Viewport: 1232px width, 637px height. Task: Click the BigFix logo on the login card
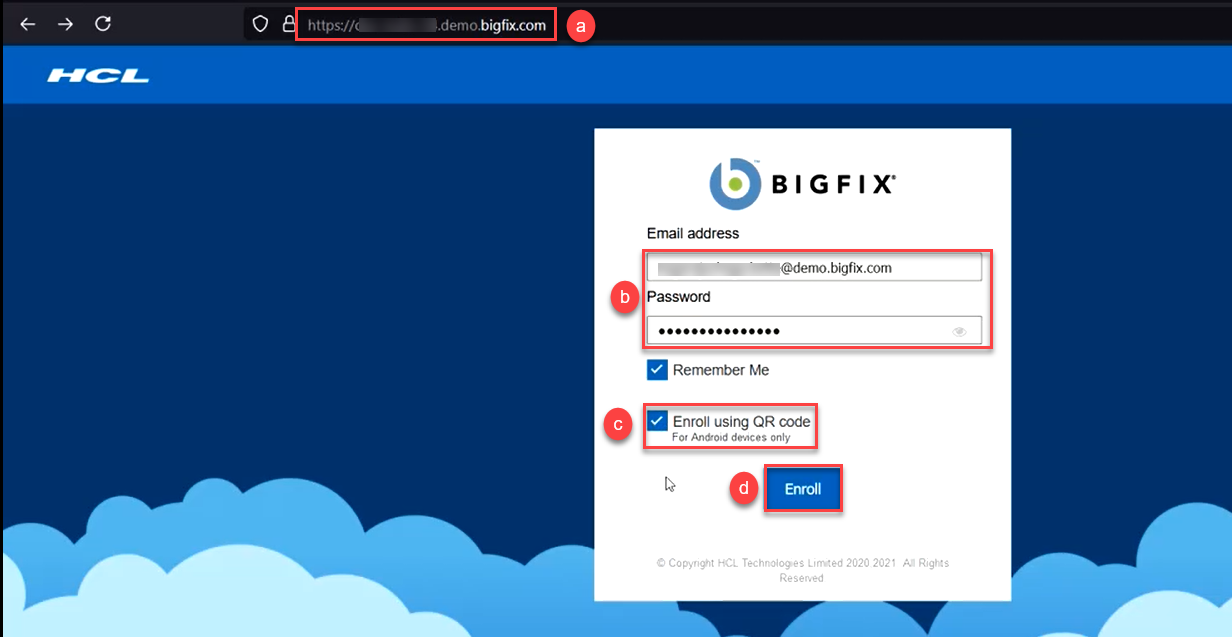(802, 183)
